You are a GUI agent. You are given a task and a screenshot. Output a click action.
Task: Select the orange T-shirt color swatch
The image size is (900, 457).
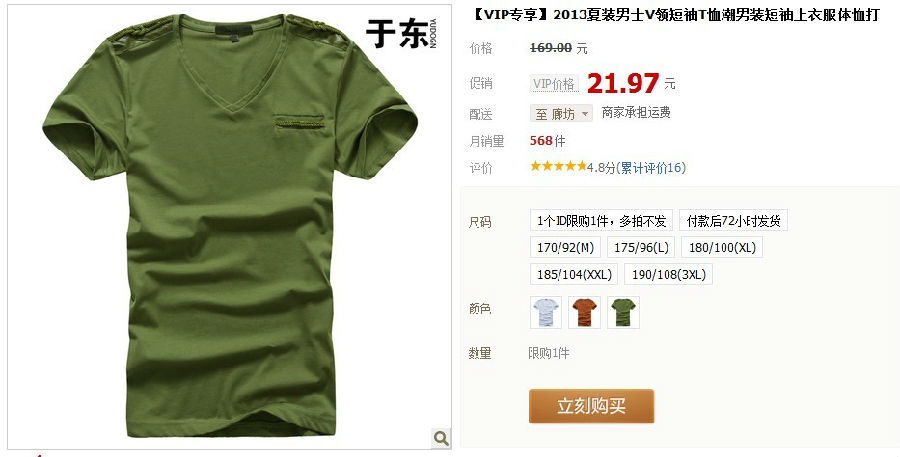[x=584, y=312]
